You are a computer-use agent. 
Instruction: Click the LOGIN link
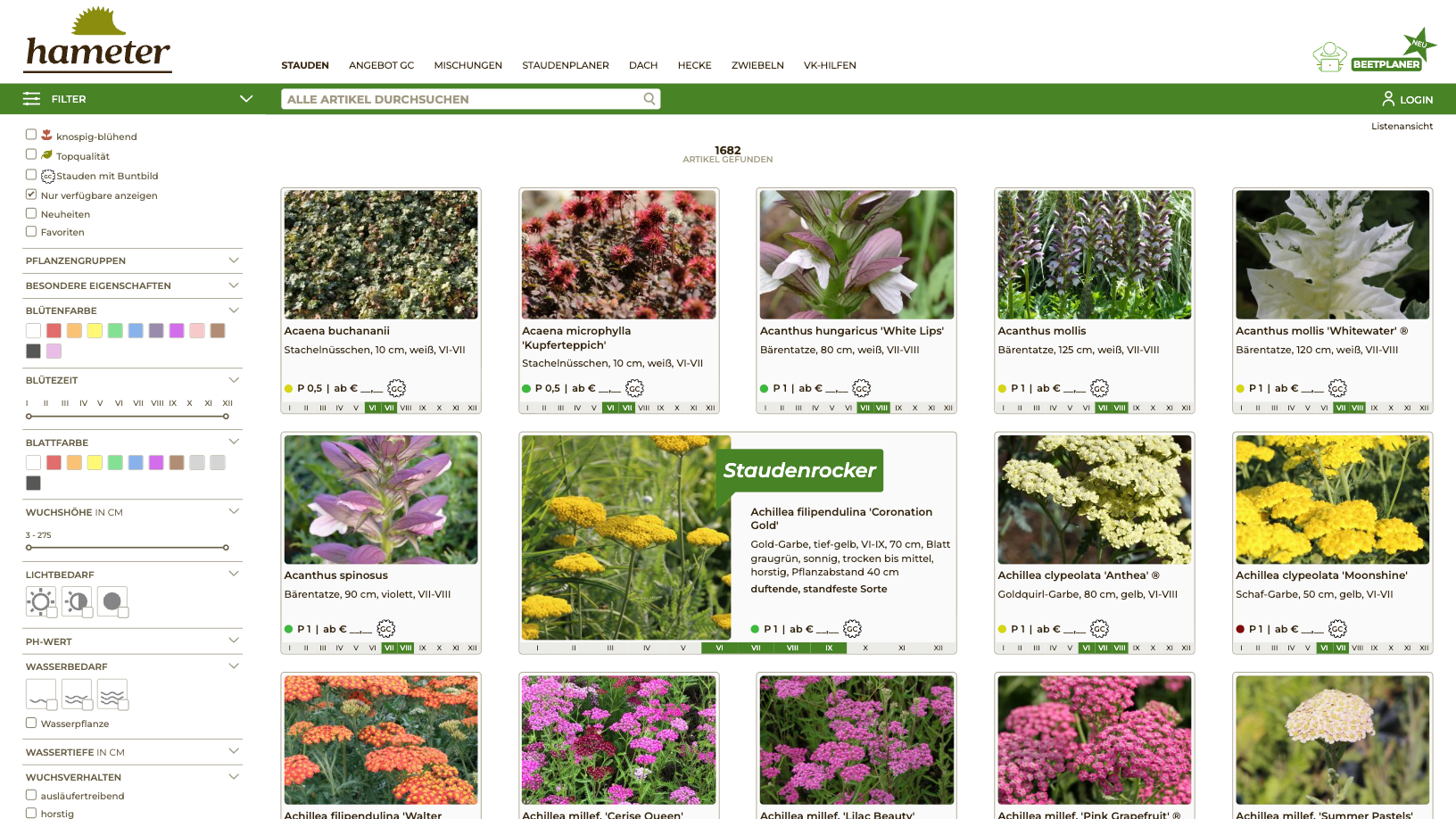[x=1415, y=99]
